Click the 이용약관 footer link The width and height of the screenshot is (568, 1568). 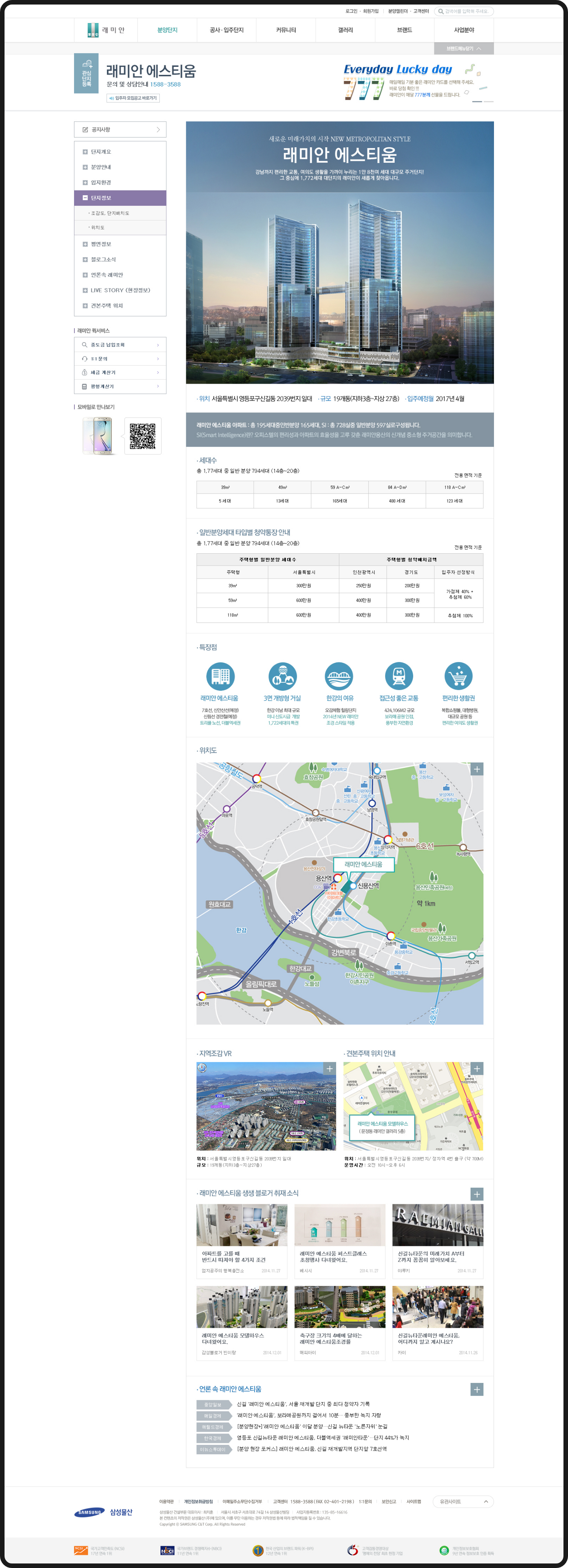[x=166, y=1502]
